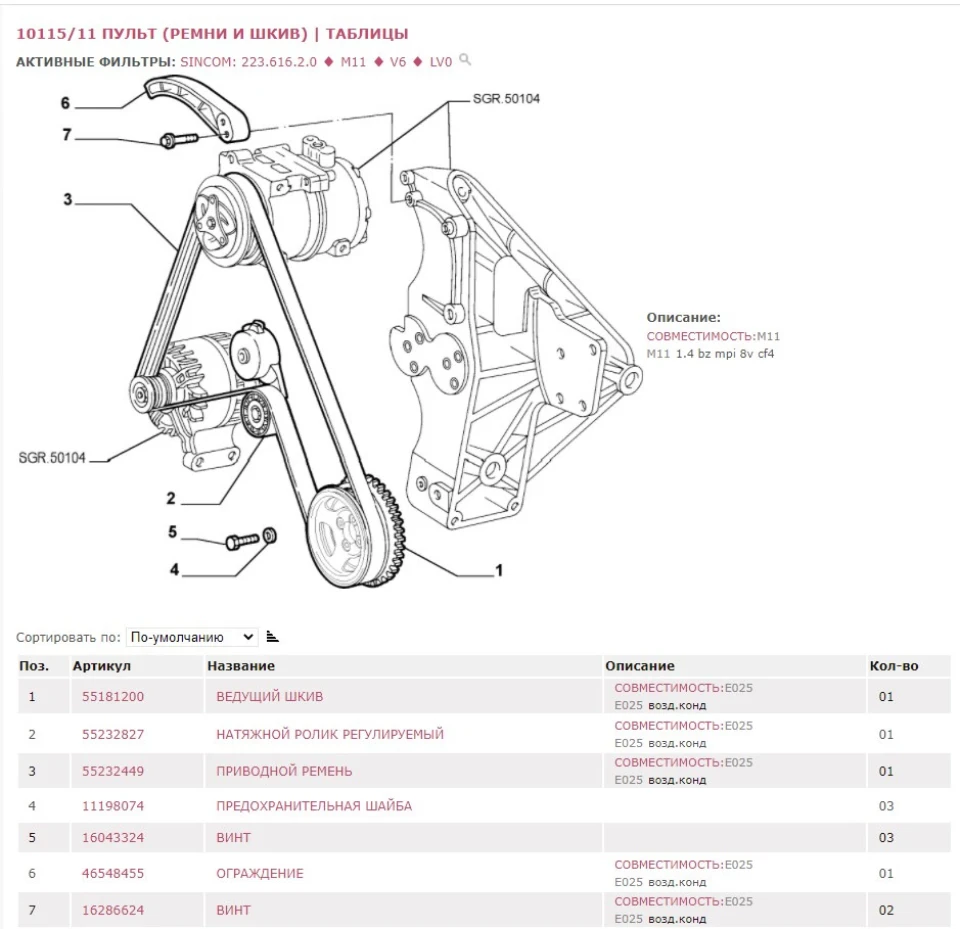This screenshot has height=929, width=960.
Task: Click the M11 active filter
Action: (353, 62)
